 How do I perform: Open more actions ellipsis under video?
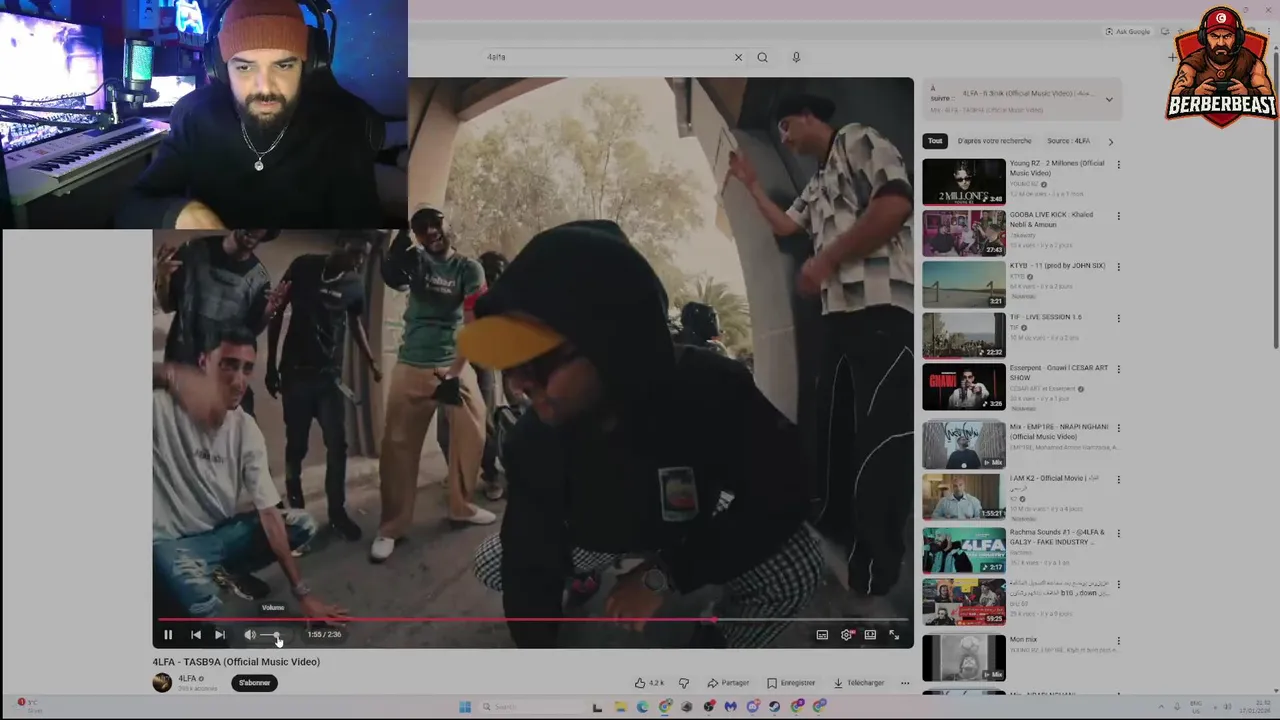click(905, 683)
